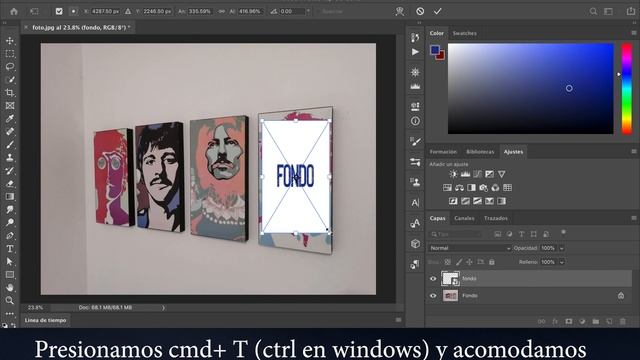Select the Rectangular Marquee tool

[x=10, y=54]
